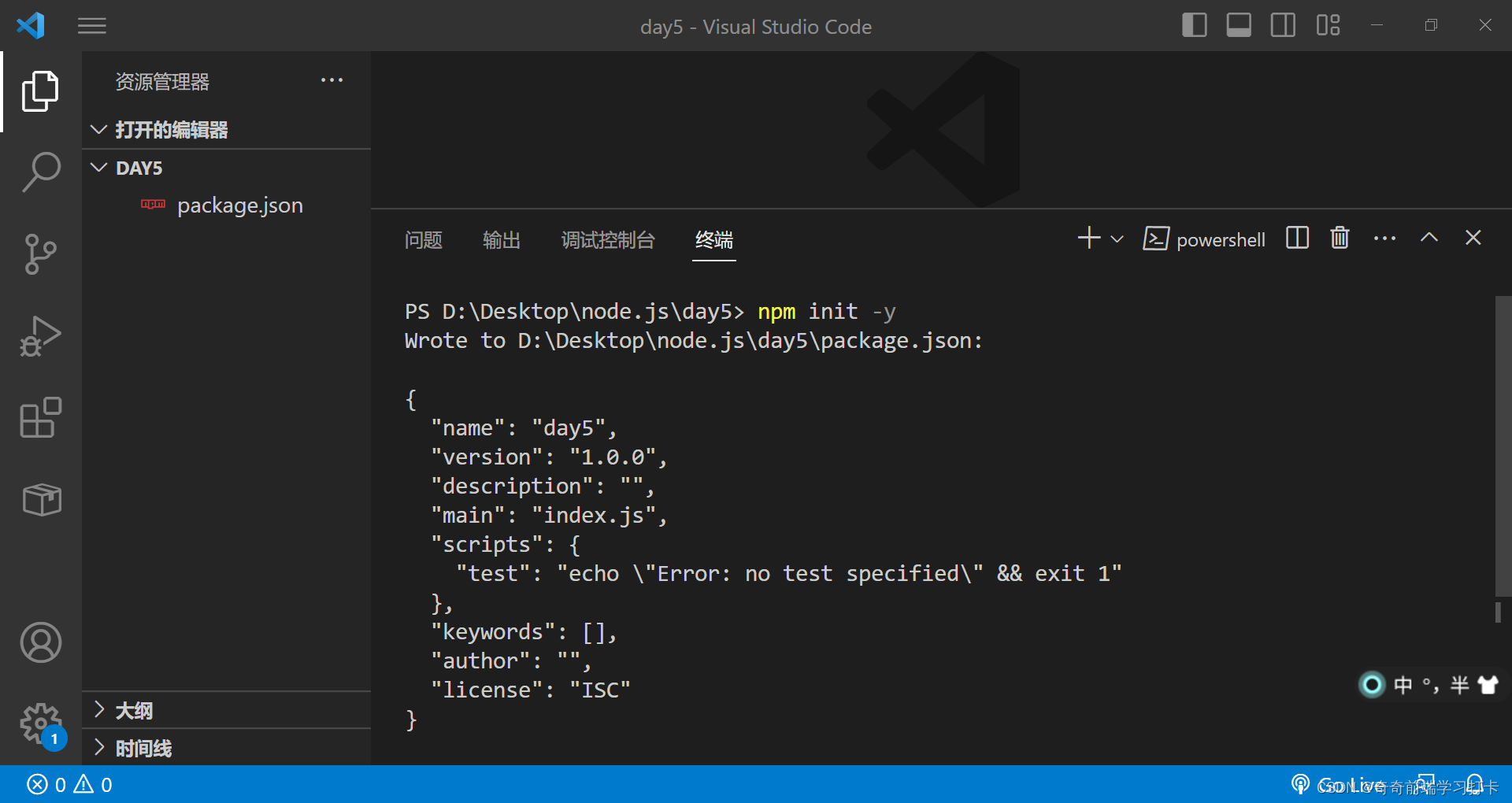Open the Accounts icon in activity bar
This screenshot has width=1512, height=803.
(x=40, y=642)
